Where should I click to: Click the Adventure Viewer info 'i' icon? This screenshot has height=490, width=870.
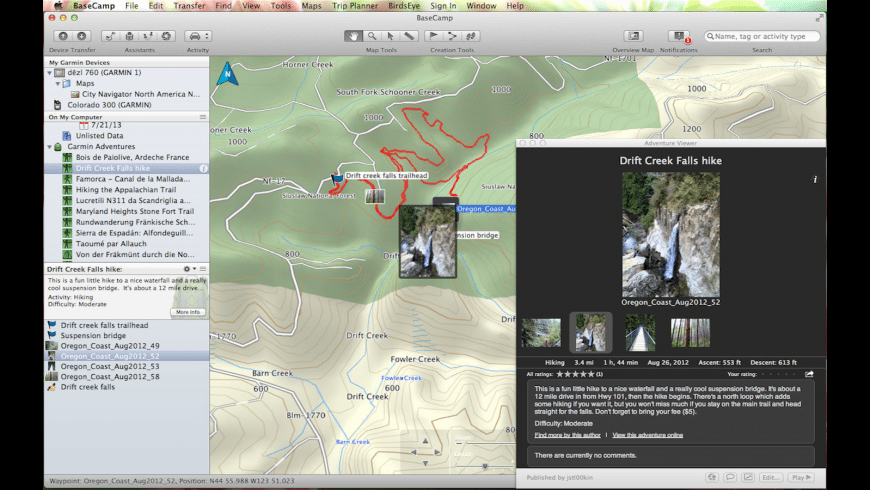point(815,179)
